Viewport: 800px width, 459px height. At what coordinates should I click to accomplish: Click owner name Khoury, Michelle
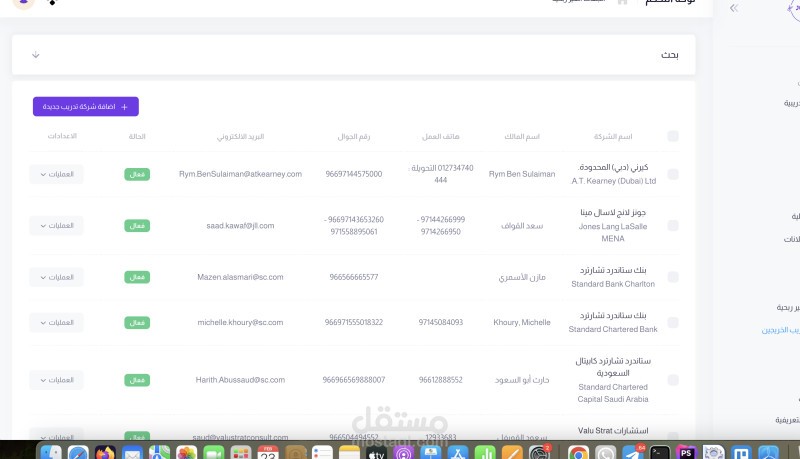point(522,322)
